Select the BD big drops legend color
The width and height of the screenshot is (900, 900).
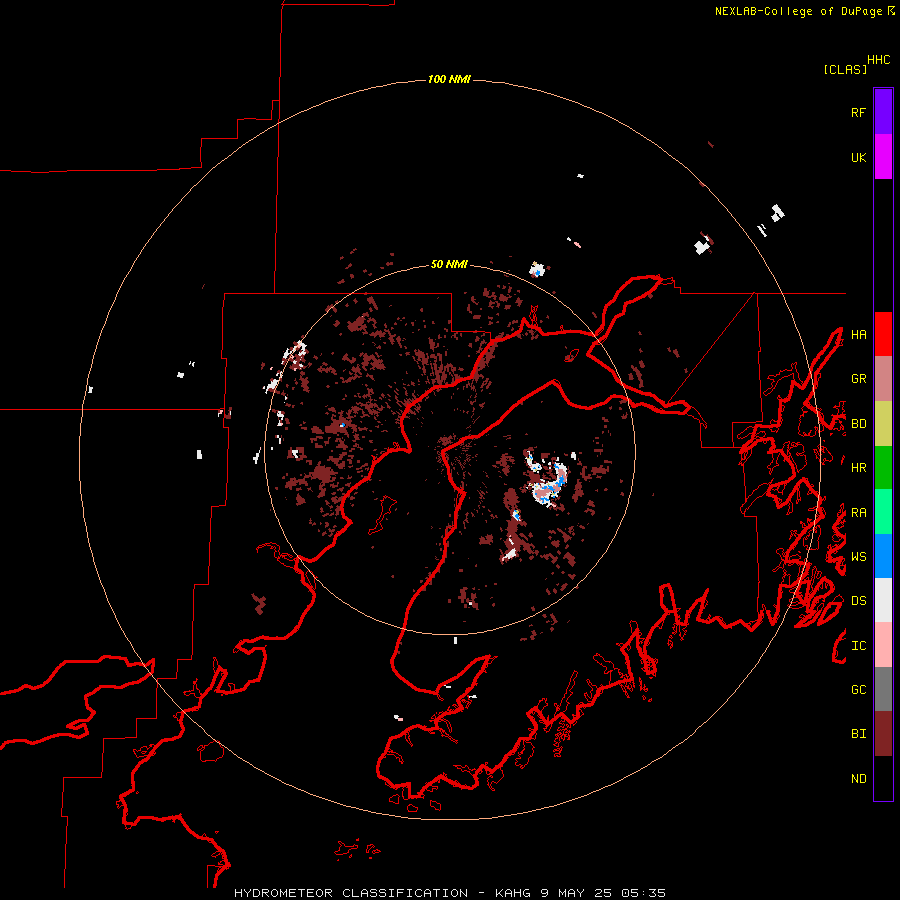click(883, 423)
